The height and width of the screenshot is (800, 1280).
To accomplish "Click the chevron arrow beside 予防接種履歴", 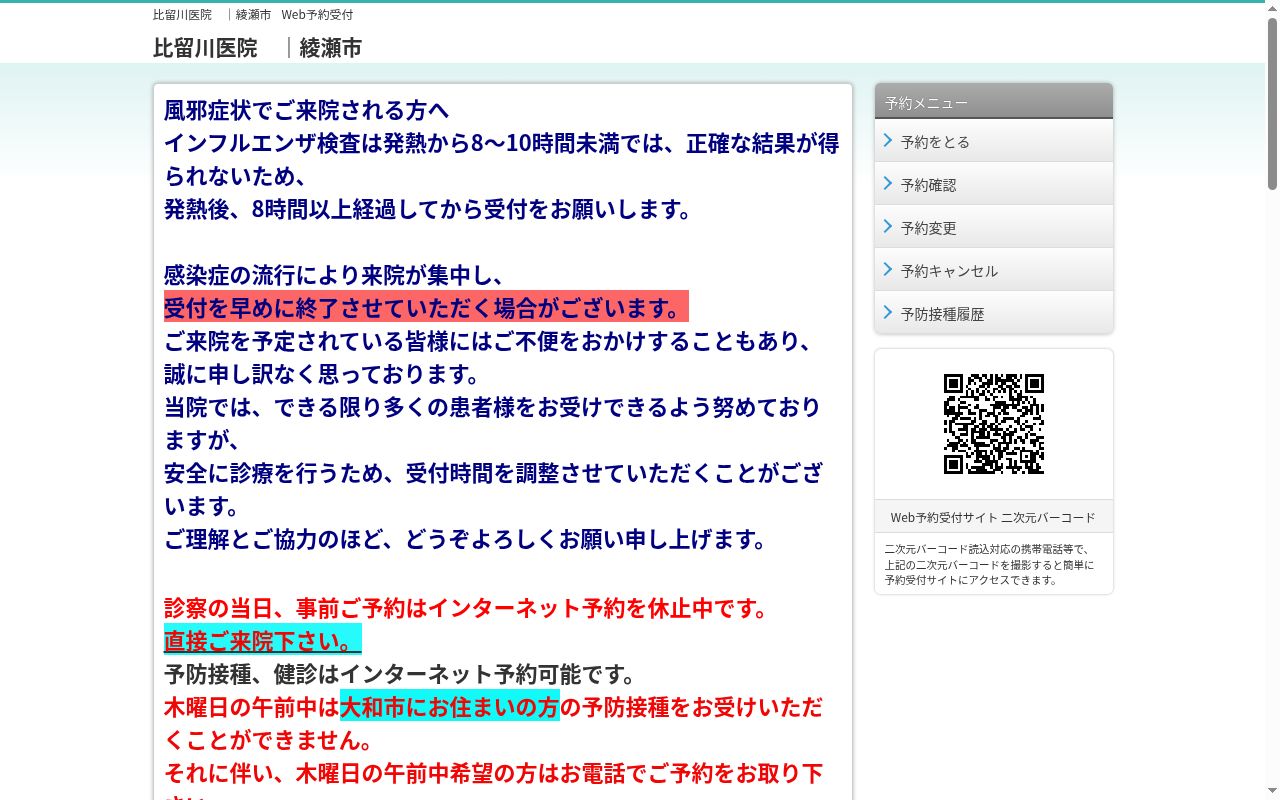I will pos(888,313).
